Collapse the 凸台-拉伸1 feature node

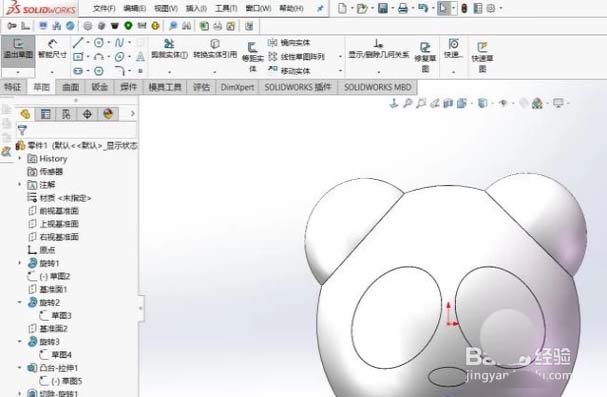click(x=20, y=368)
